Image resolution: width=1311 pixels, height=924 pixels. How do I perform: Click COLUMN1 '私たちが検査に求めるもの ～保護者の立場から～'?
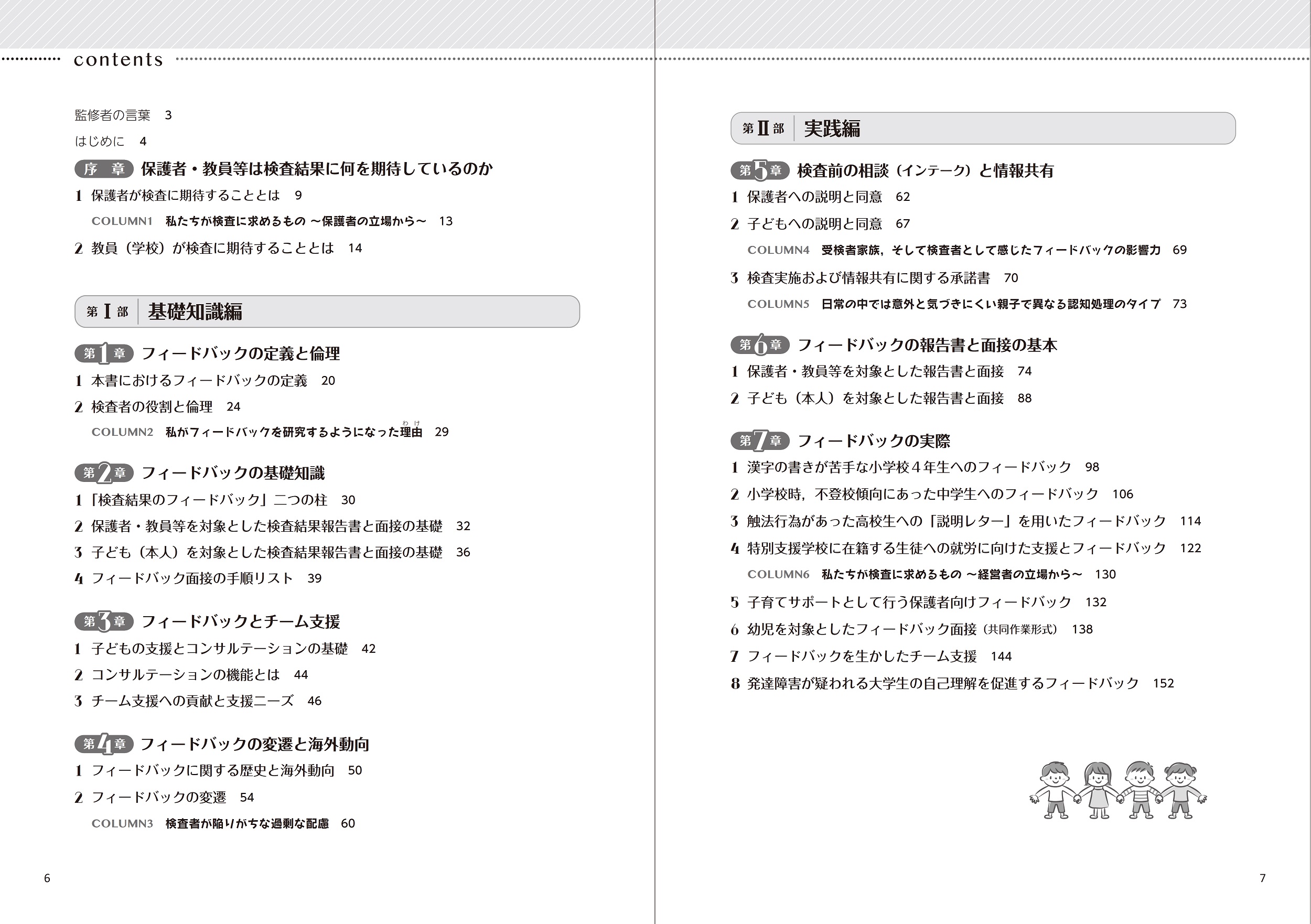[272, 221]
